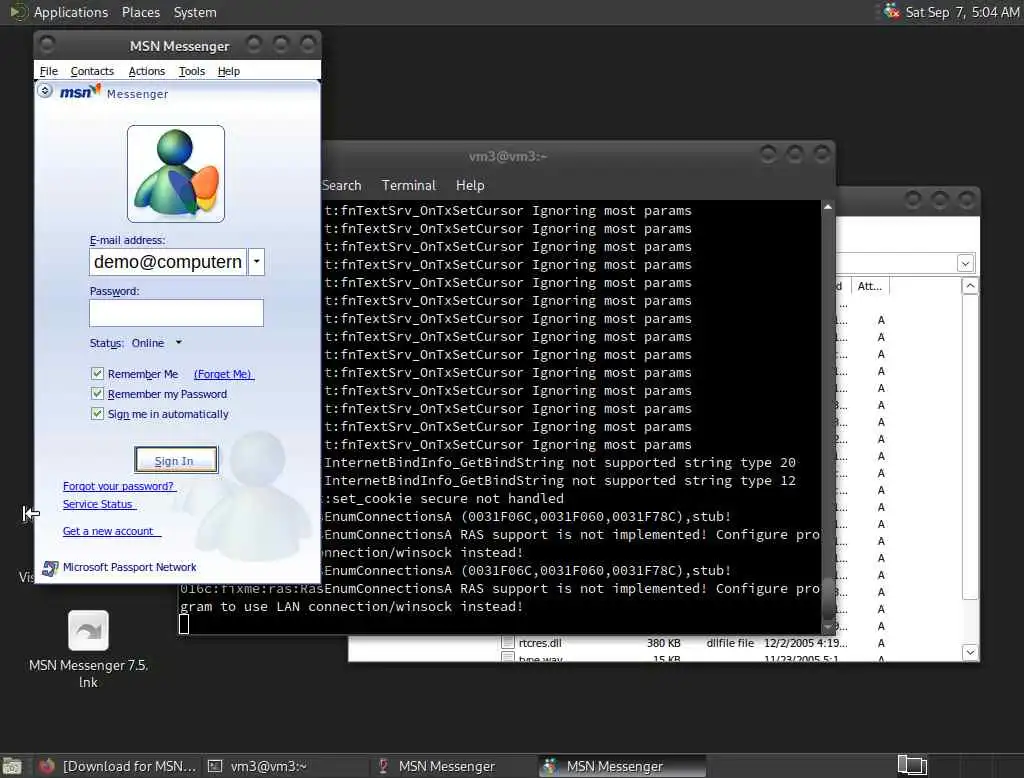The width and height of the screenshot is (1024, 778).
Task: Expand the file manager address dropdown arrow
Action: coord(965,263)
